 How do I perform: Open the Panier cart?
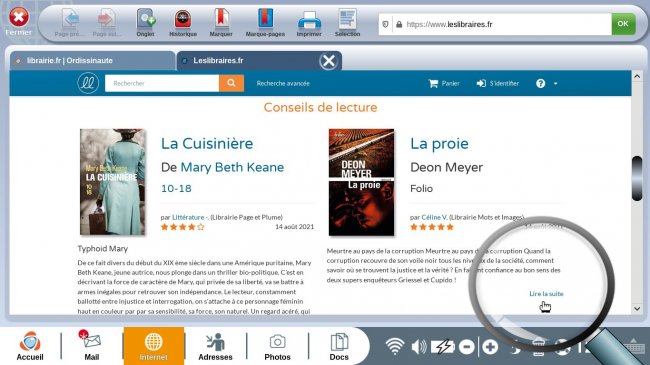point(444,83)
